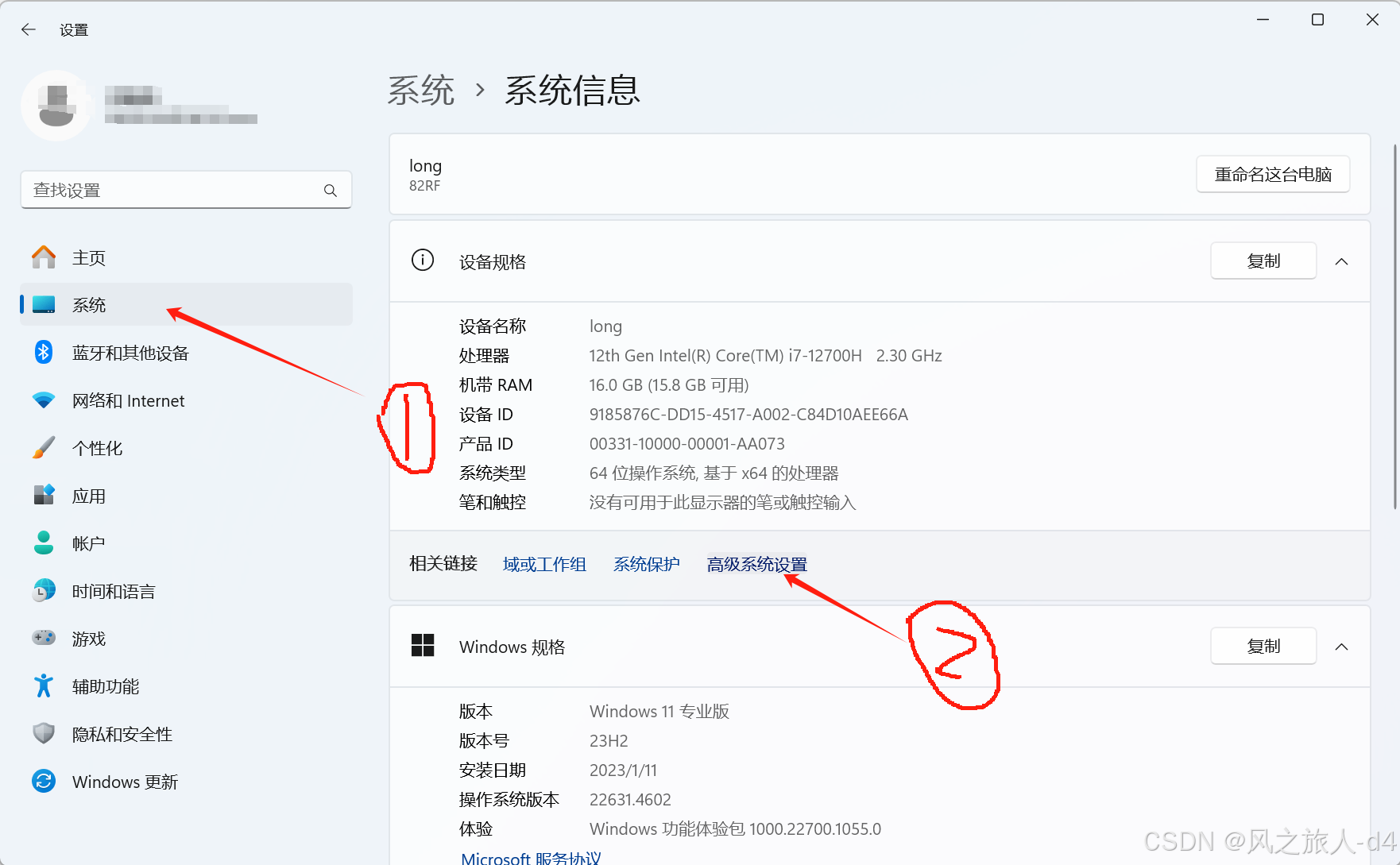
Task: Click the 82RF model text
Action: (424, 186)
